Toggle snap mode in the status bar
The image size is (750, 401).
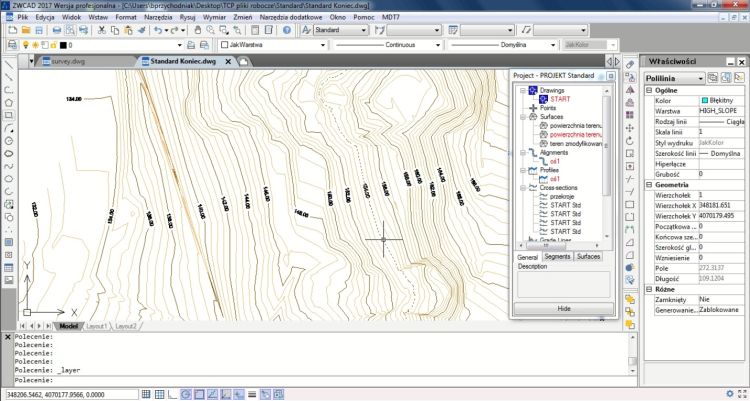(146, 394)
